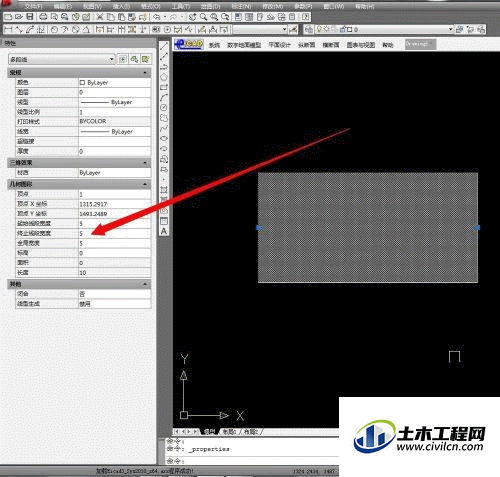Click the Plot printer icon

click(x=43, y=17)
